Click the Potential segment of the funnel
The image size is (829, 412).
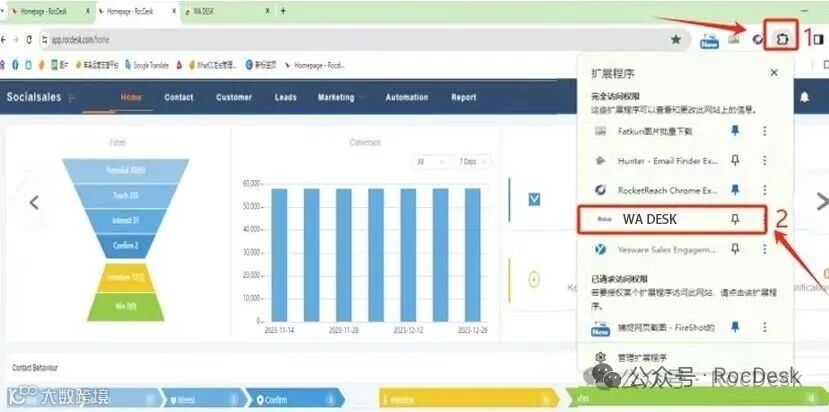126,171
